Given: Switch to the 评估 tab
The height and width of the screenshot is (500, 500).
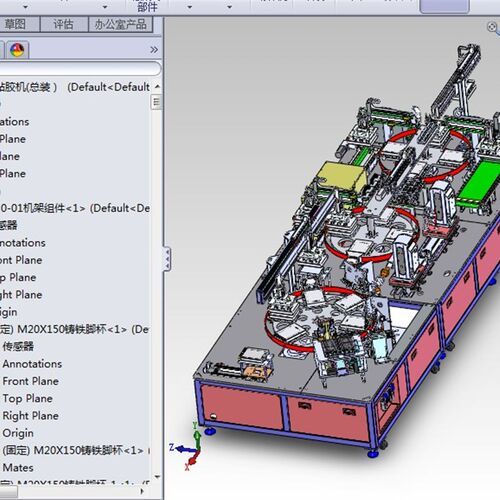Looking at the screenshot, I should click(64, 24).
